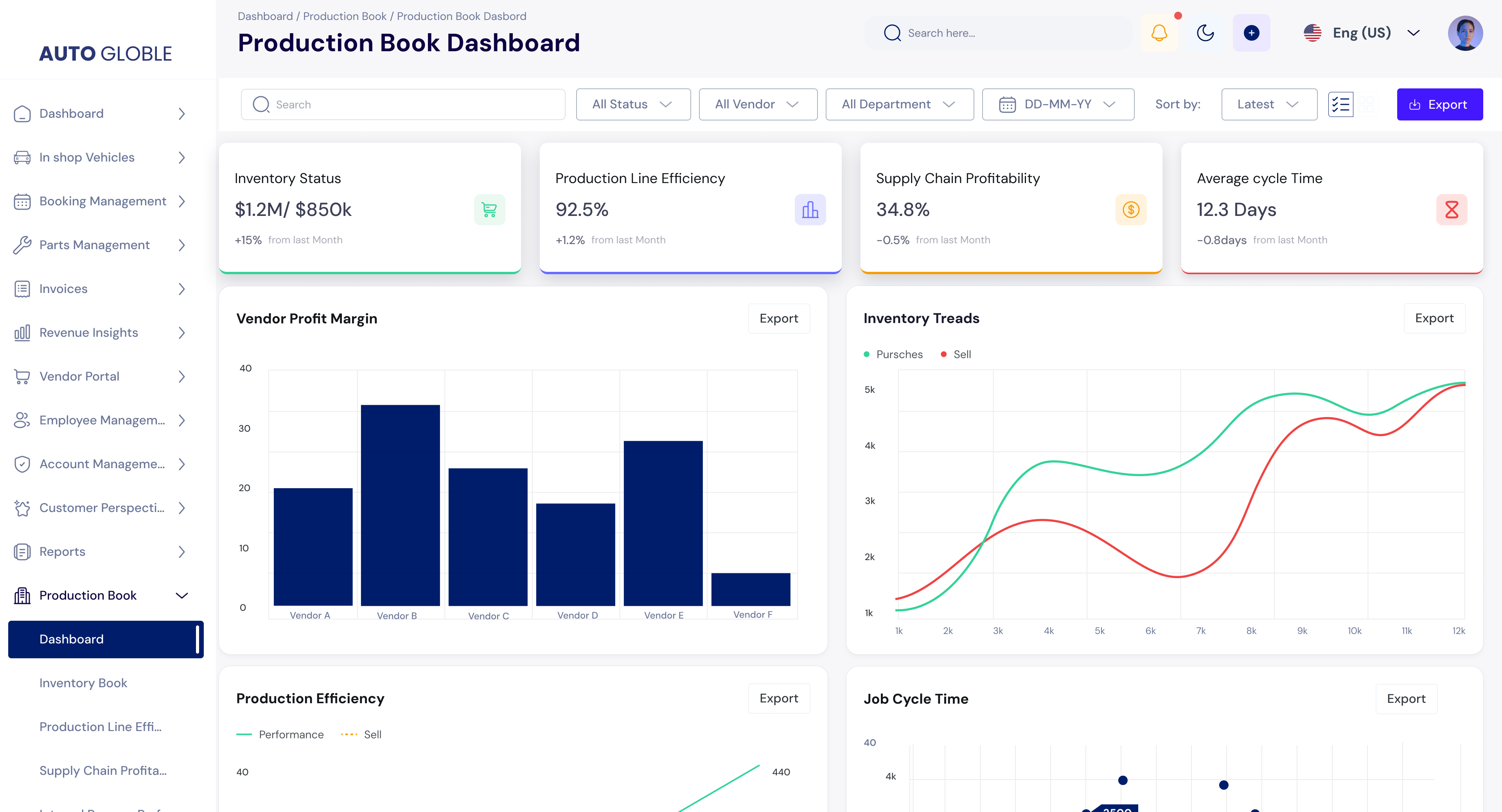Select the Production Line Effi... submenu item
Image resolution: width=1502 pixels, height=812 pixels.
[x=100, y=727]
